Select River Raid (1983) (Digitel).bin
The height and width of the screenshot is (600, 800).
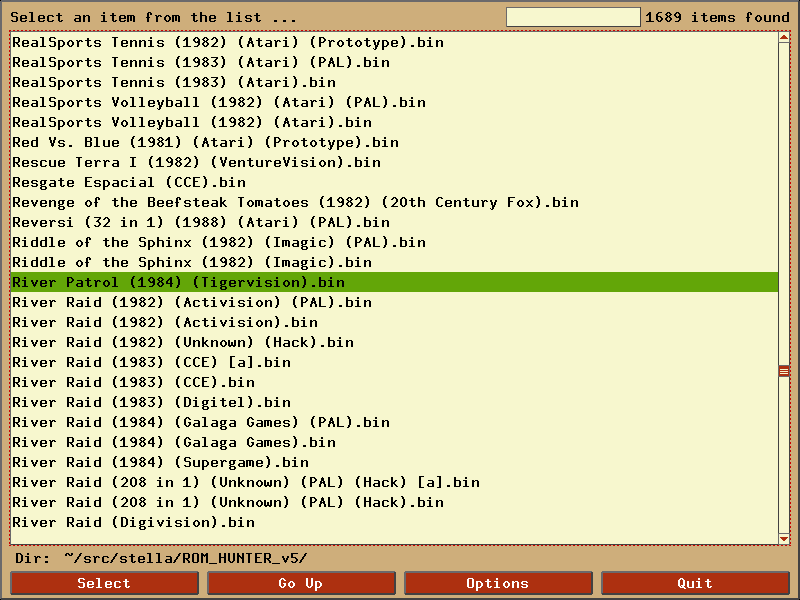(x=151, y=402)
